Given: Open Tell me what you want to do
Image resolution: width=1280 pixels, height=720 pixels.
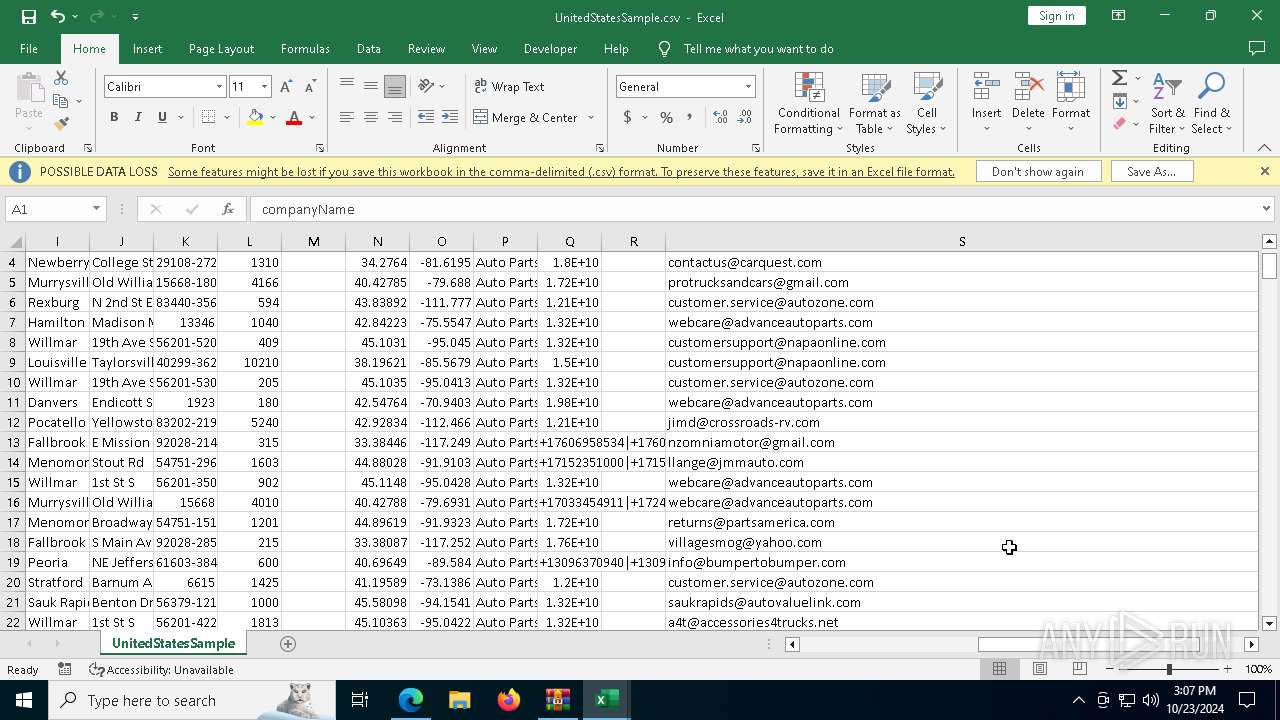Looking at the screenshot, I should 758,48.
